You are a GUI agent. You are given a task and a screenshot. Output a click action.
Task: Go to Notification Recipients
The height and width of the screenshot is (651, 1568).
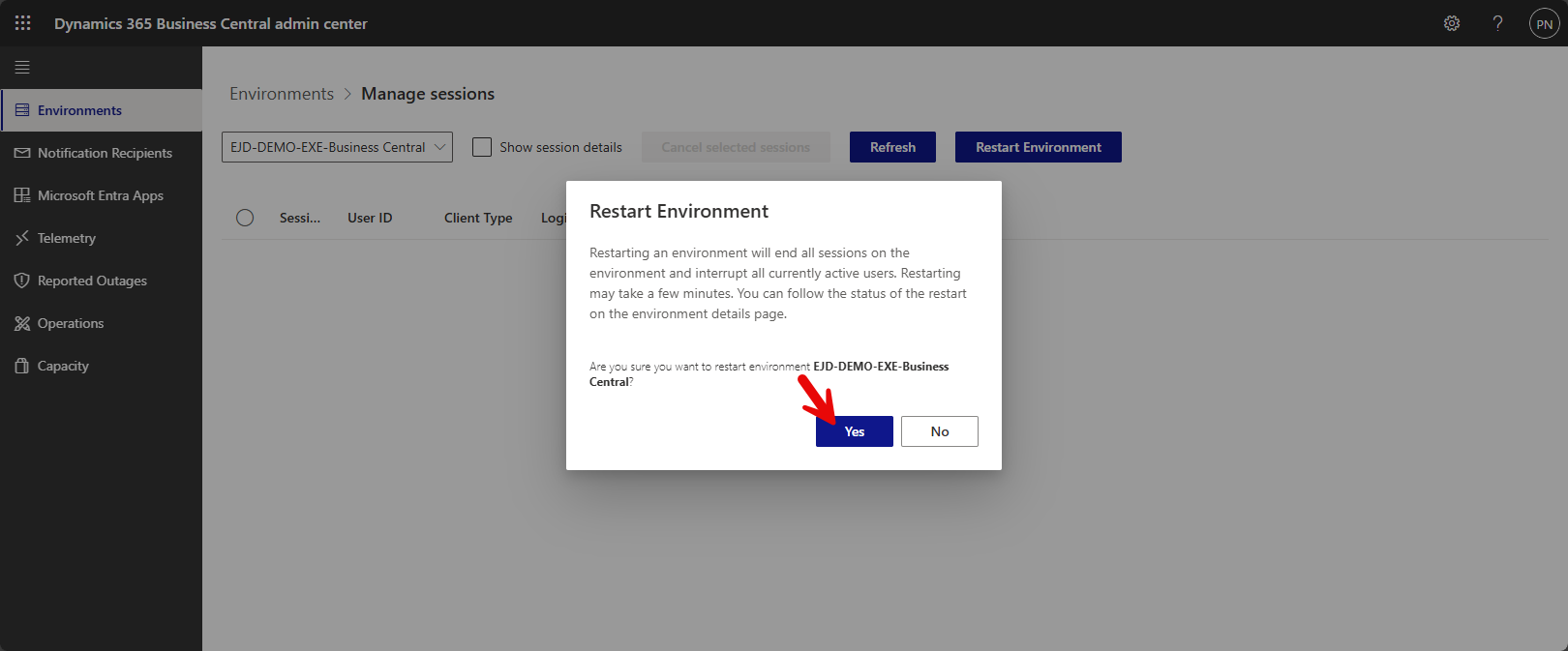point(102,153)
